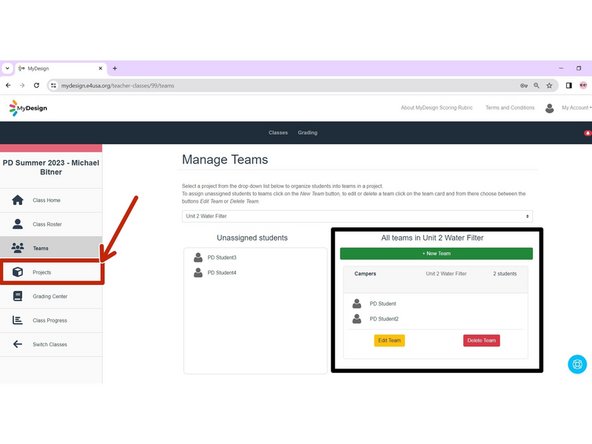The width and height of the screenshot is (592, 444).
Task: Click the Grading Center book icon
Action: [x=17, y=296]
